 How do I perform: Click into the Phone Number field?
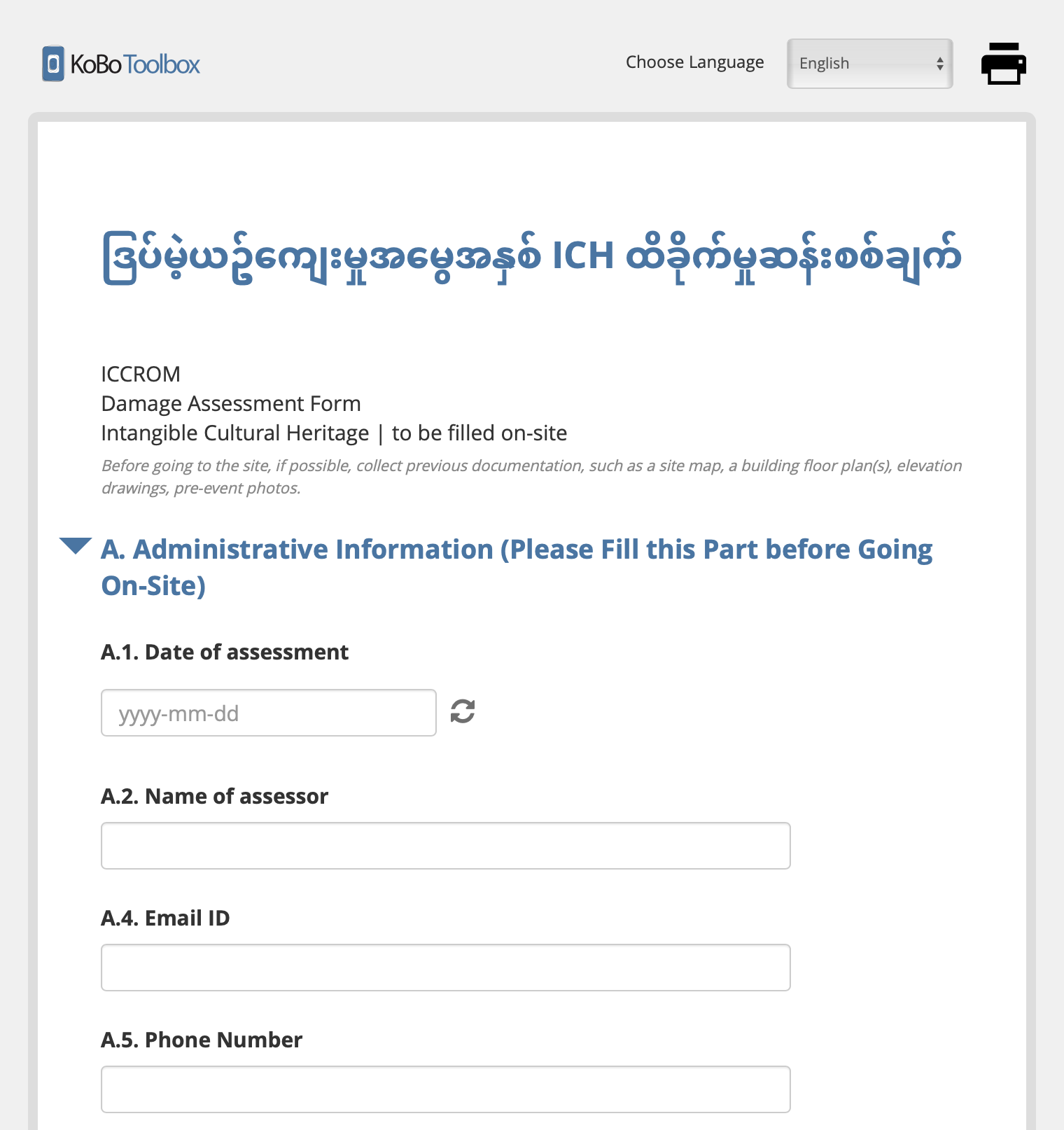click(446, 1089)
